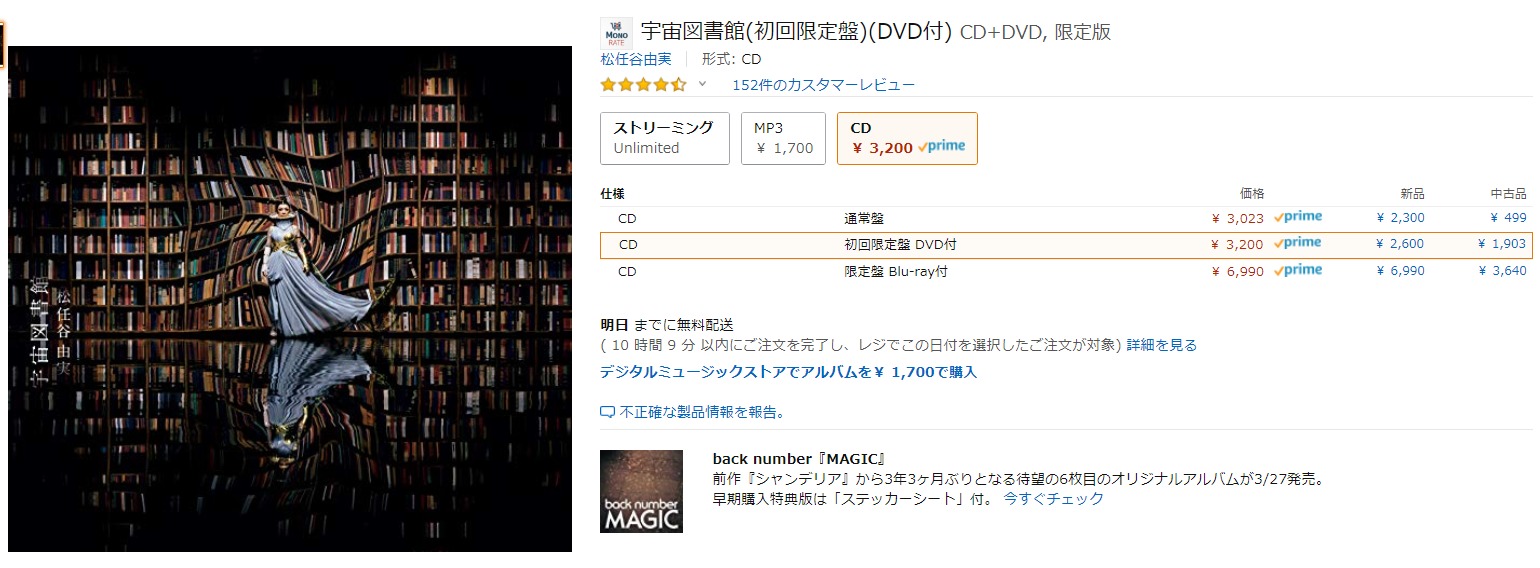The width and height of the screenshot is (1540, 568).
Task: Open the 松任谷由実 artist link
Action: coord(635,59)
